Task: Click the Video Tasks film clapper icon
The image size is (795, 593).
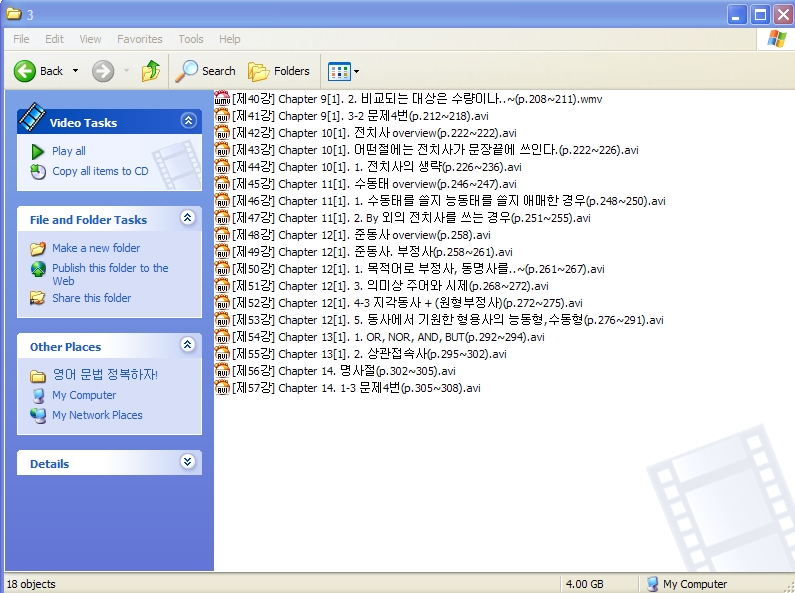Action: 32,116
